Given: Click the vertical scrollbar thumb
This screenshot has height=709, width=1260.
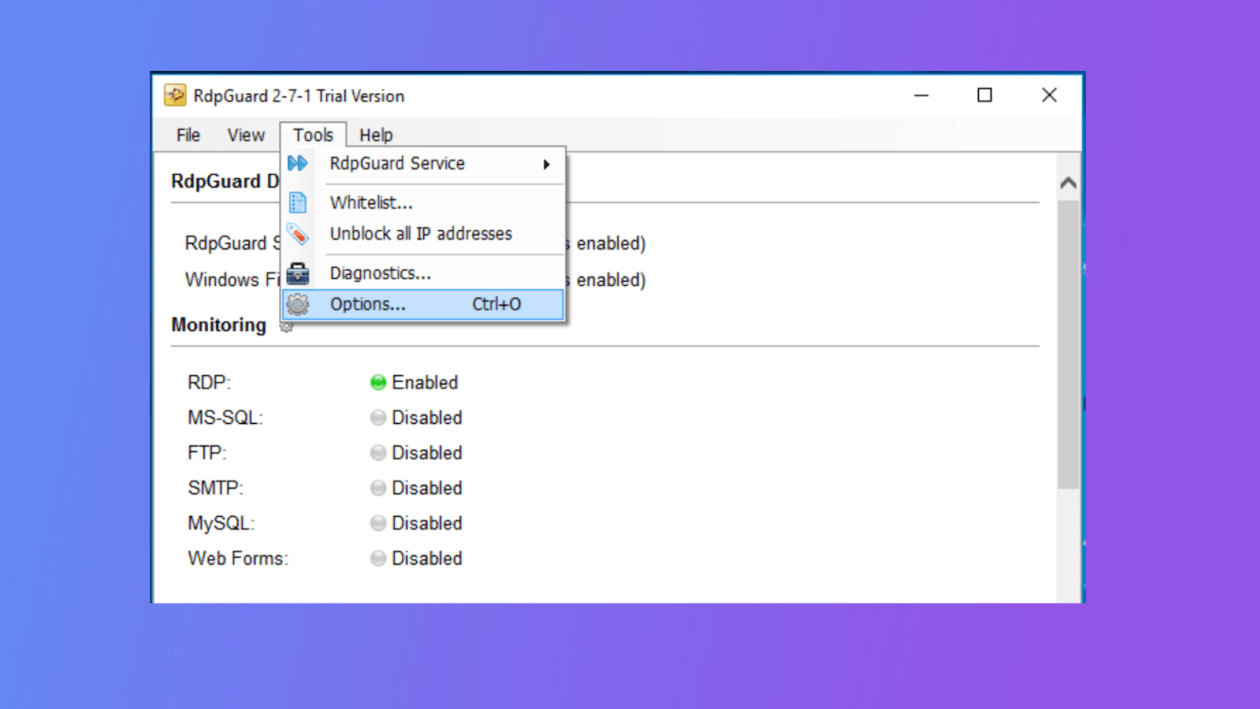Looking at the screenshot, I should click(x=1068, y=343).
